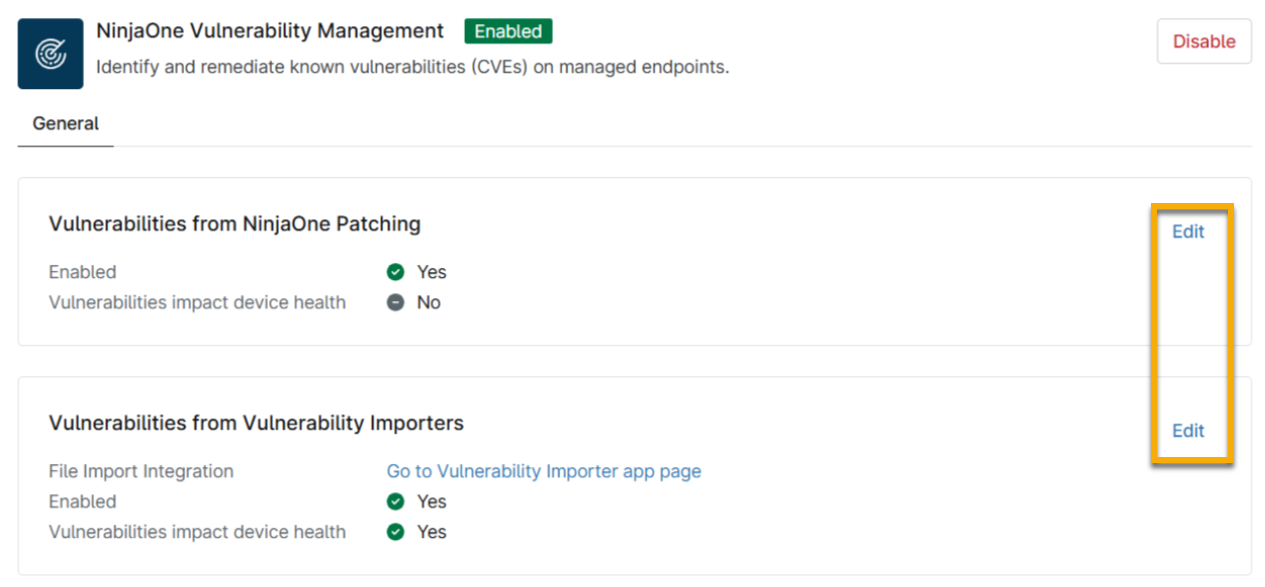Screen dimensions: 1265x587
Task: Edit Vulnerabilities from Vulnerability Importers settings
Action: coord(1188,431)
